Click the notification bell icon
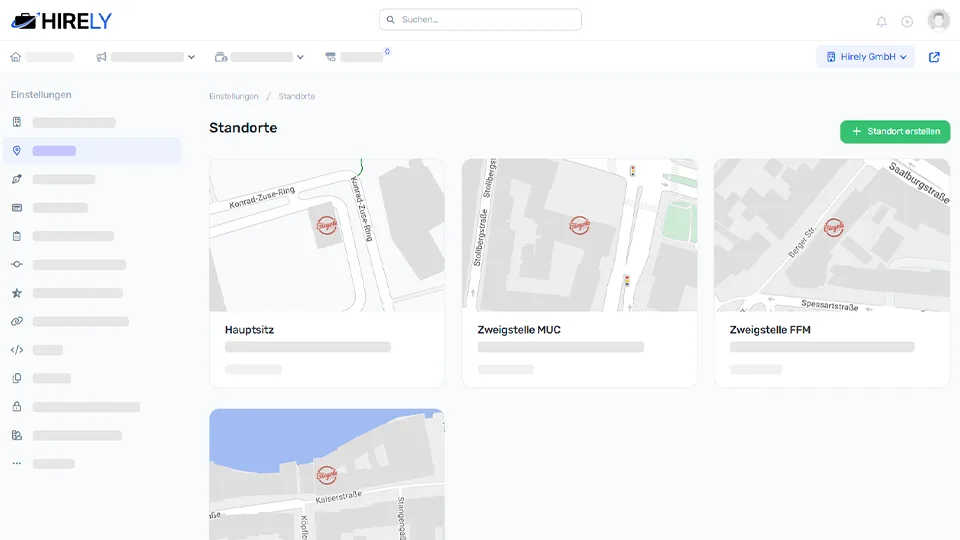Viewport: 960px width, 540px height. click(881, 21)
